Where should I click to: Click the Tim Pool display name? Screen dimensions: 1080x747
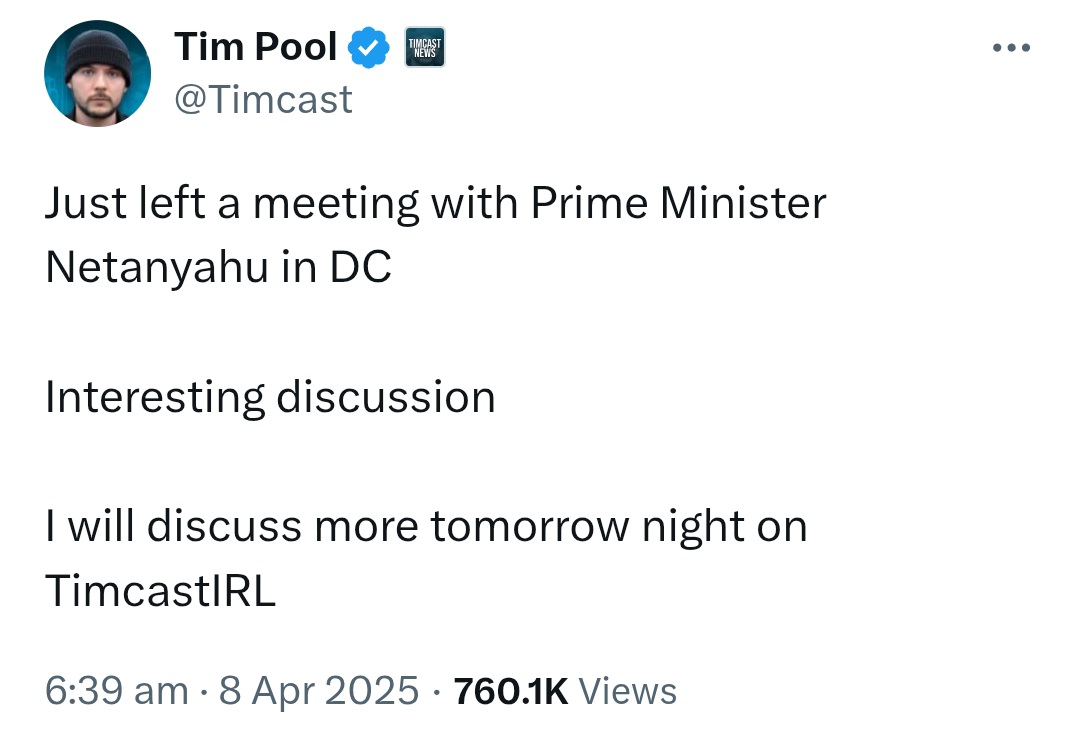[x=256, y=47]
